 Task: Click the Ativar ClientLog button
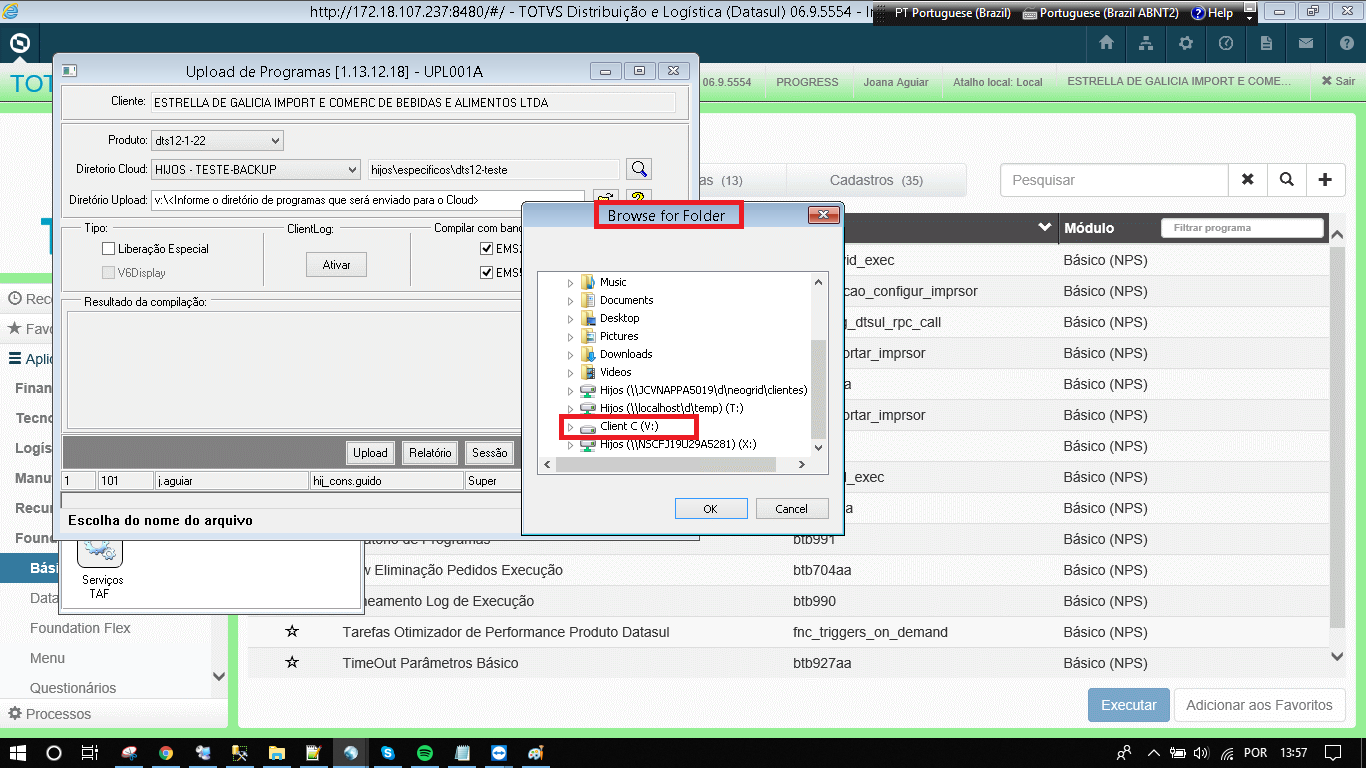336,265
